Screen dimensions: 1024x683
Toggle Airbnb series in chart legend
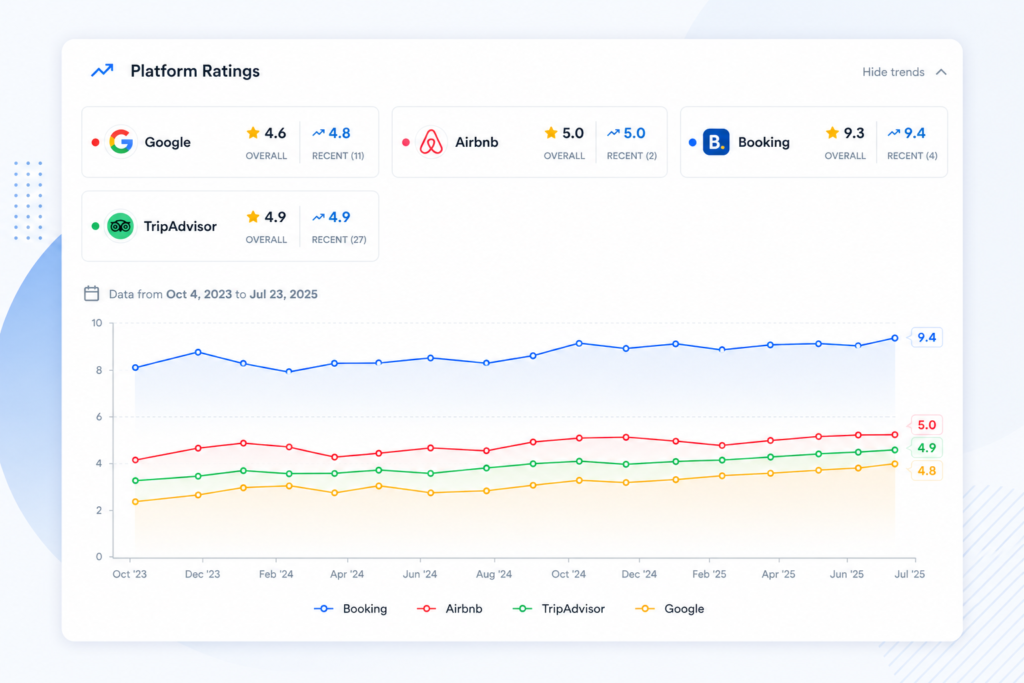point(450,609)
